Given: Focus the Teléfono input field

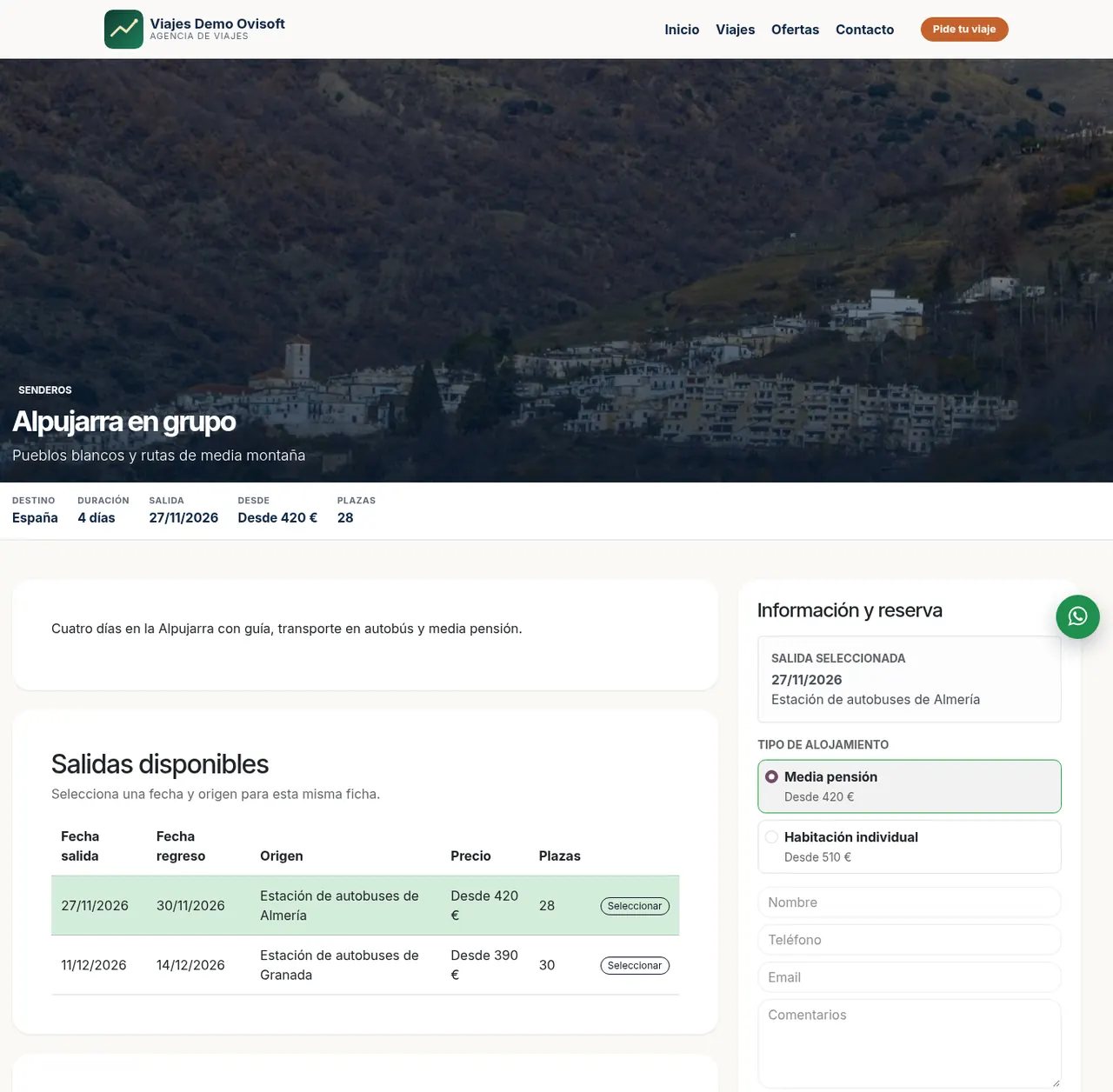Looking at the screenshot, I should [x=910, y=940].
